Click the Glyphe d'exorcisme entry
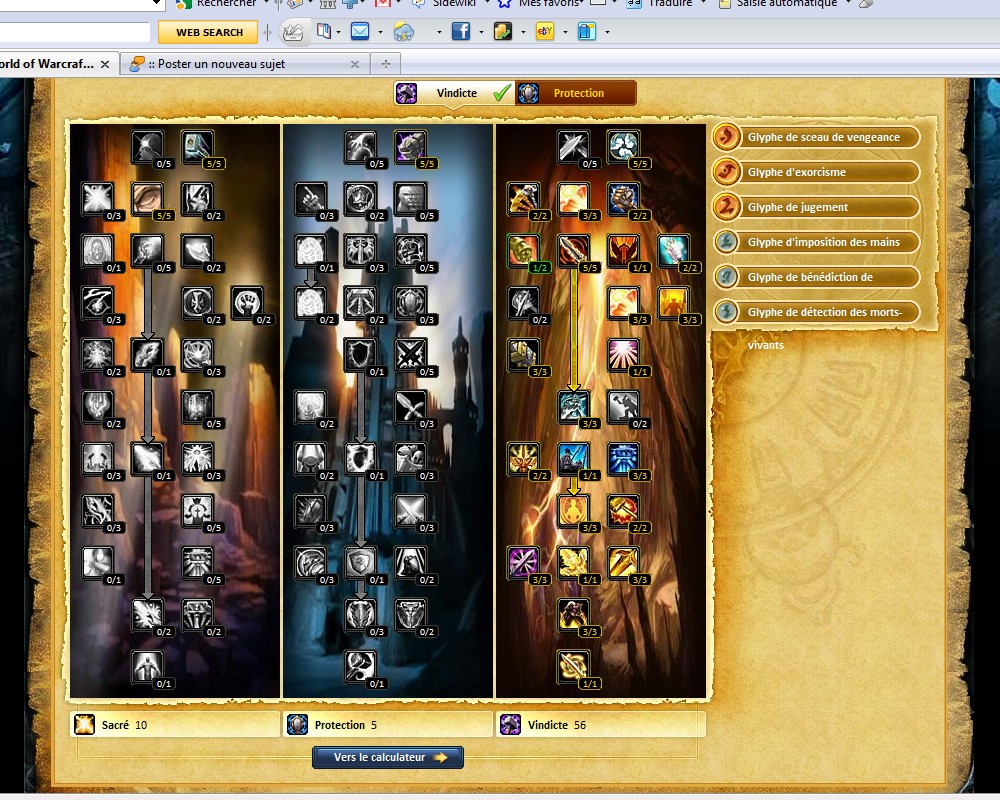Screen dimensions: 1000x800 click(x=816, y=172)
